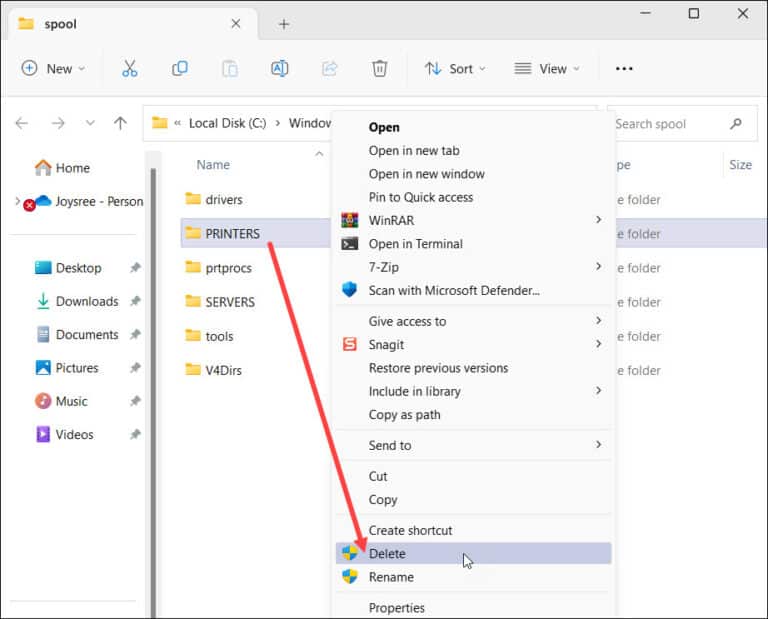Choose Cut in context menu

click(x=473, y=476)
